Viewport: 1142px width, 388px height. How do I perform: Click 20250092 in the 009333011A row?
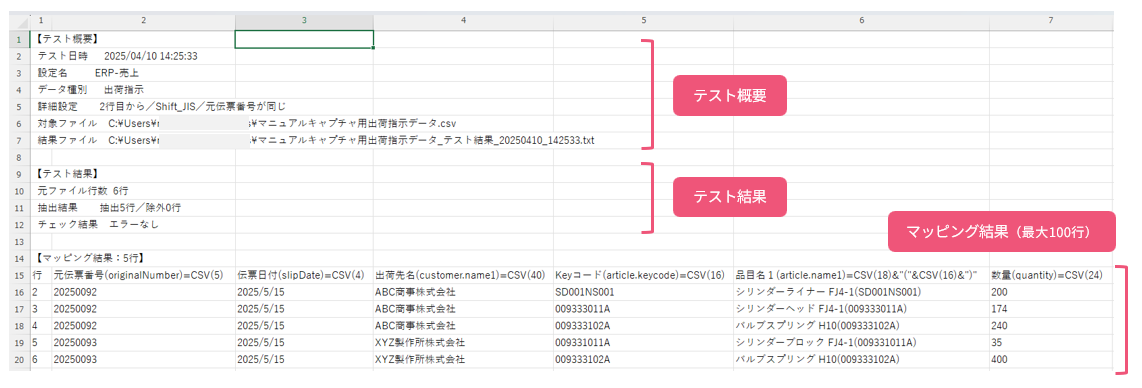click(x=143, y=309)
